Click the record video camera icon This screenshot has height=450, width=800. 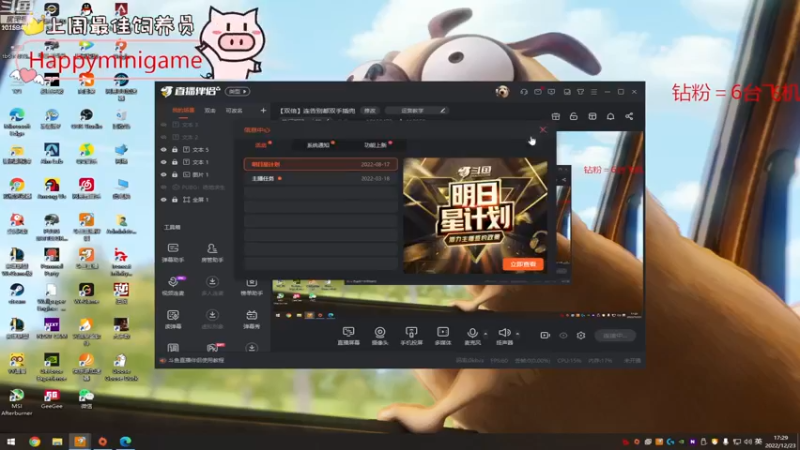click(545, 335)
